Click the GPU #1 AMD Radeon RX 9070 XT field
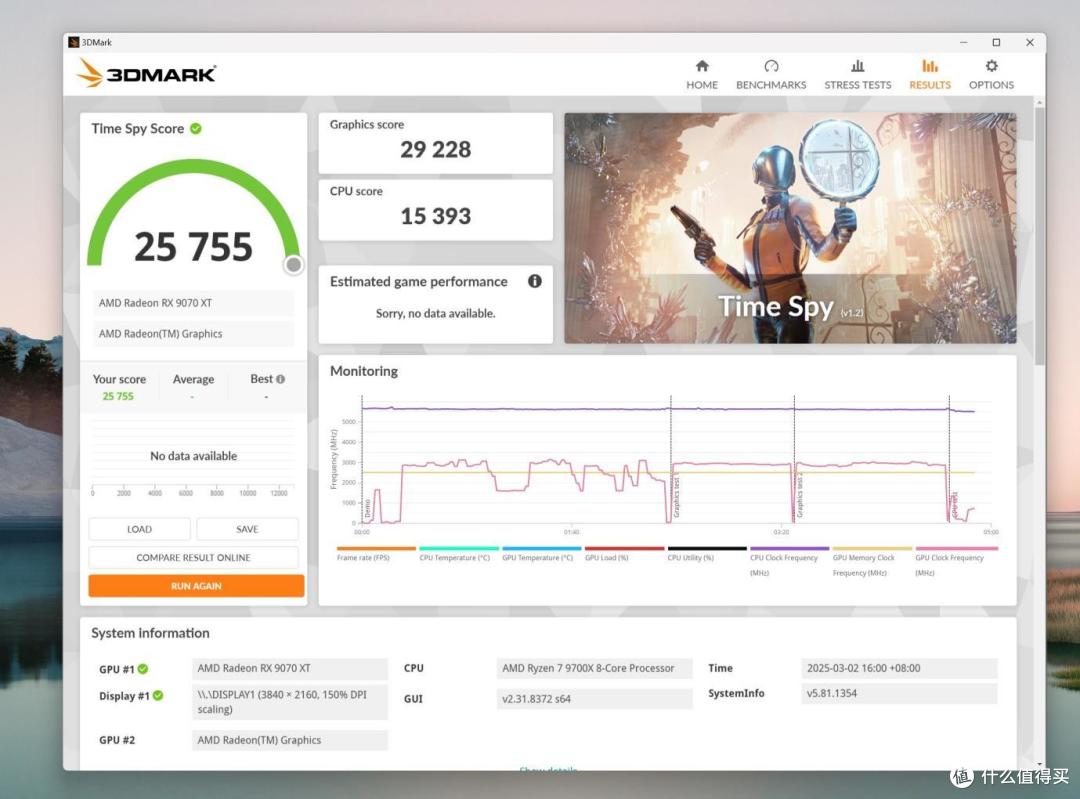1080x799 pixels. (x=290, y=668)
